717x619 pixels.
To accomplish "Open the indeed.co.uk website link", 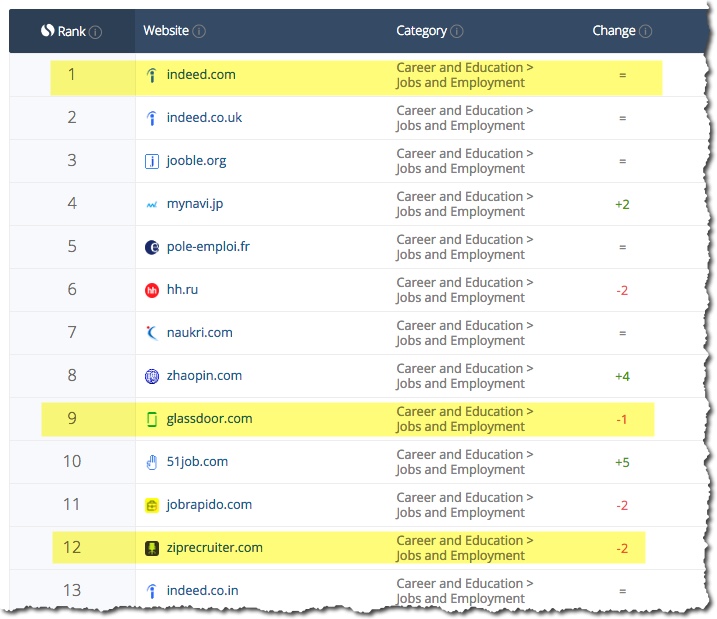I will coord(204,118).
